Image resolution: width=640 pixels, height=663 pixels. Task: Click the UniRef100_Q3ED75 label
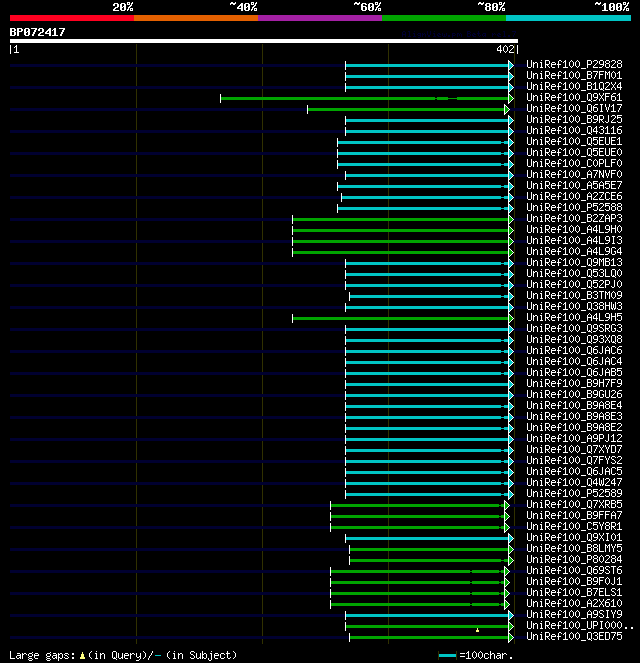click(574, 636)
